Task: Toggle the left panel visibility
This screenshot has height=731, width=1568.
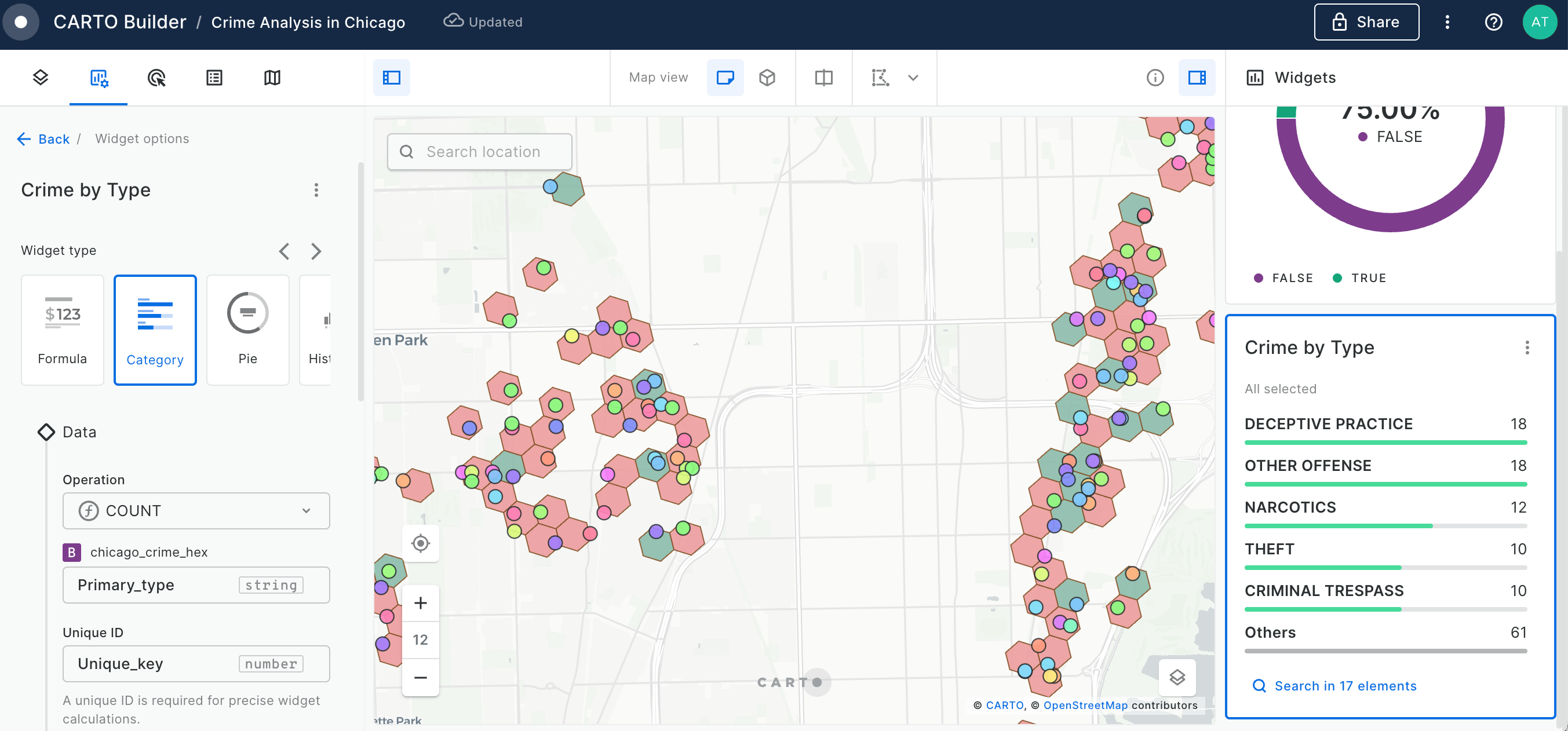Action: point(391,77)
